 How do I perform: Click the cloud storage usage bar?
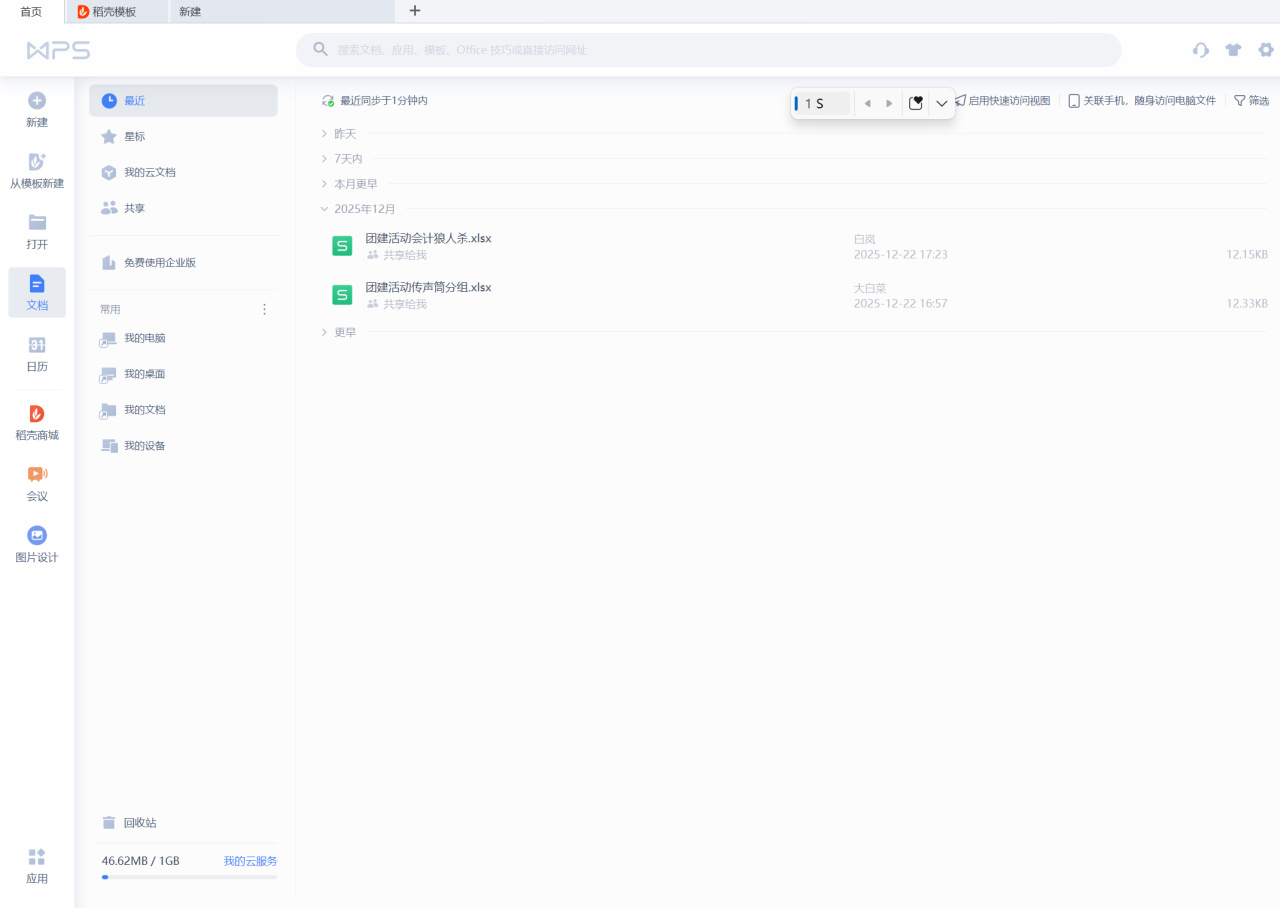tap(189, 877)
